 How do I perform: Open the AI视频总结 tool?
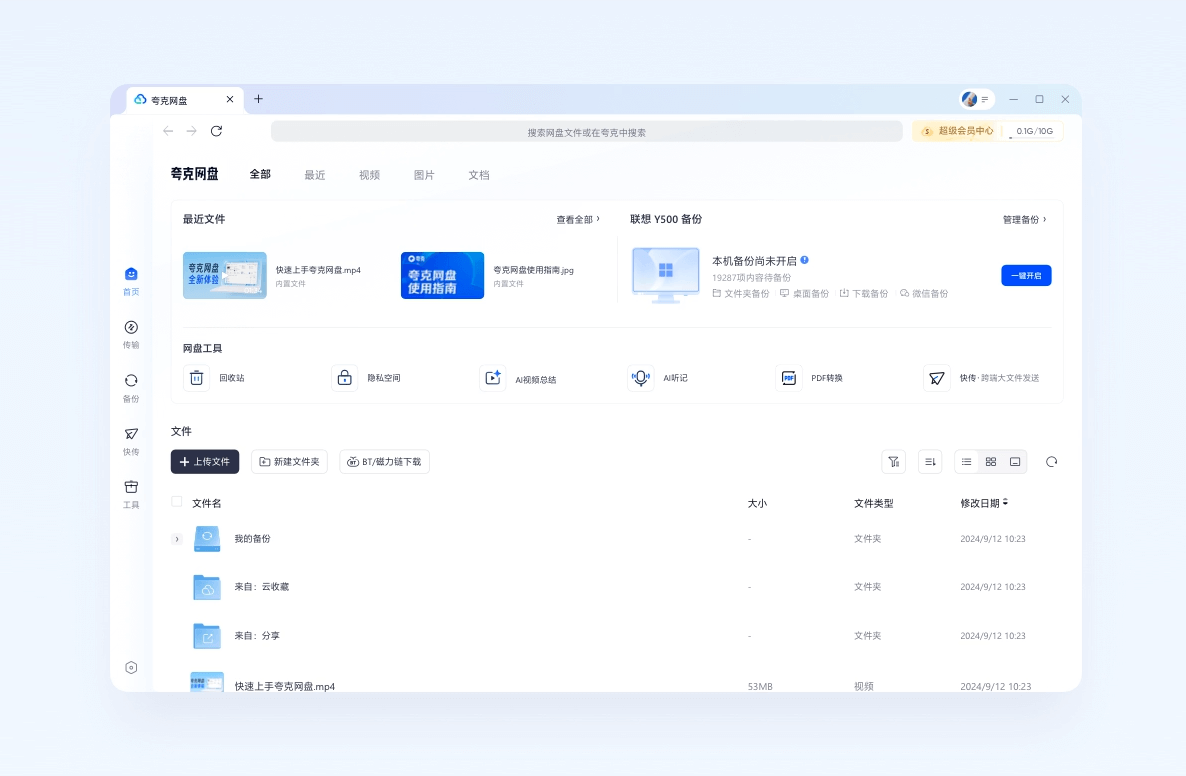[518, 377]
